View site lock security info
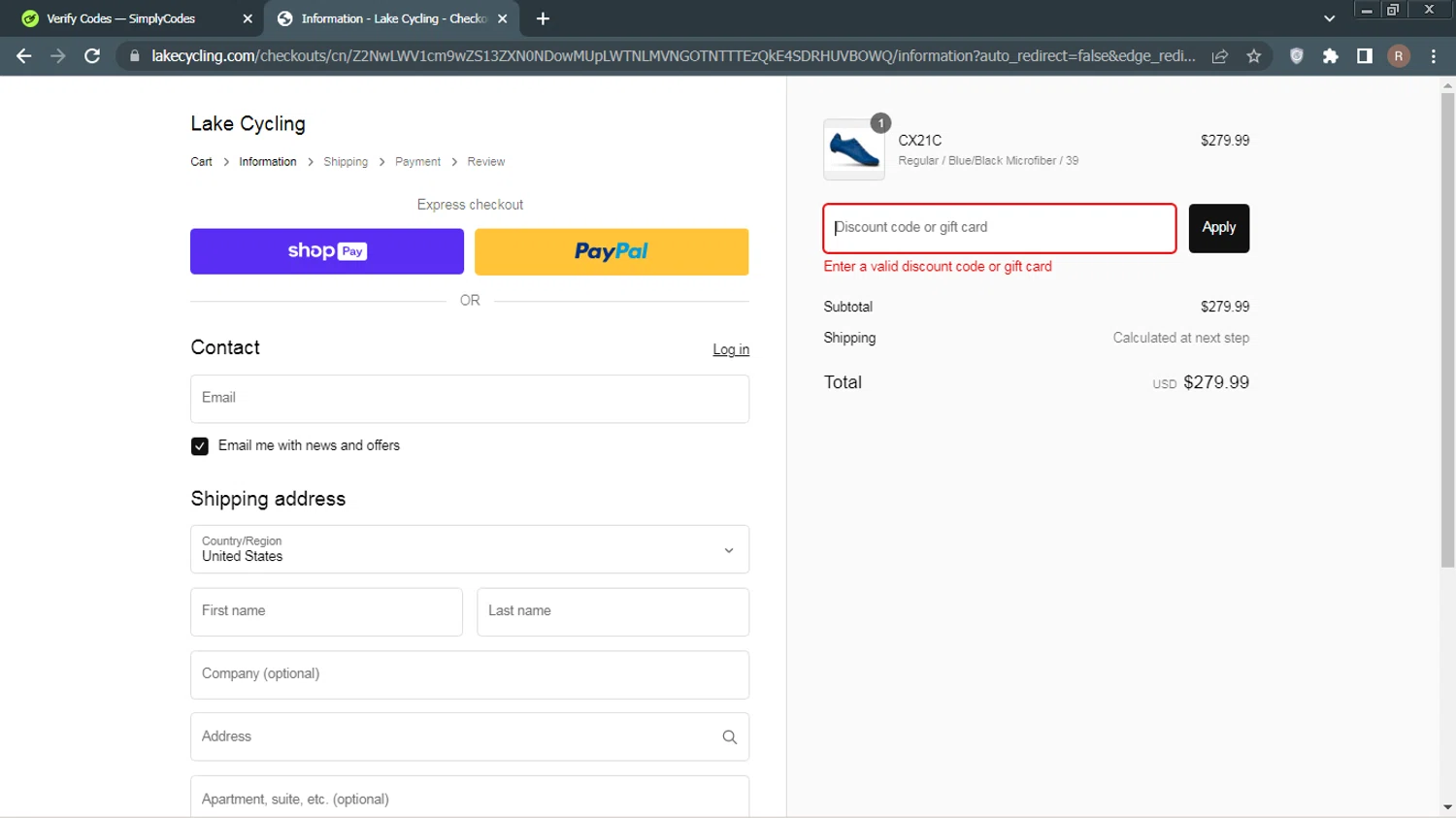The height and width of the screenshot is (818, 1456). (135, 56)
